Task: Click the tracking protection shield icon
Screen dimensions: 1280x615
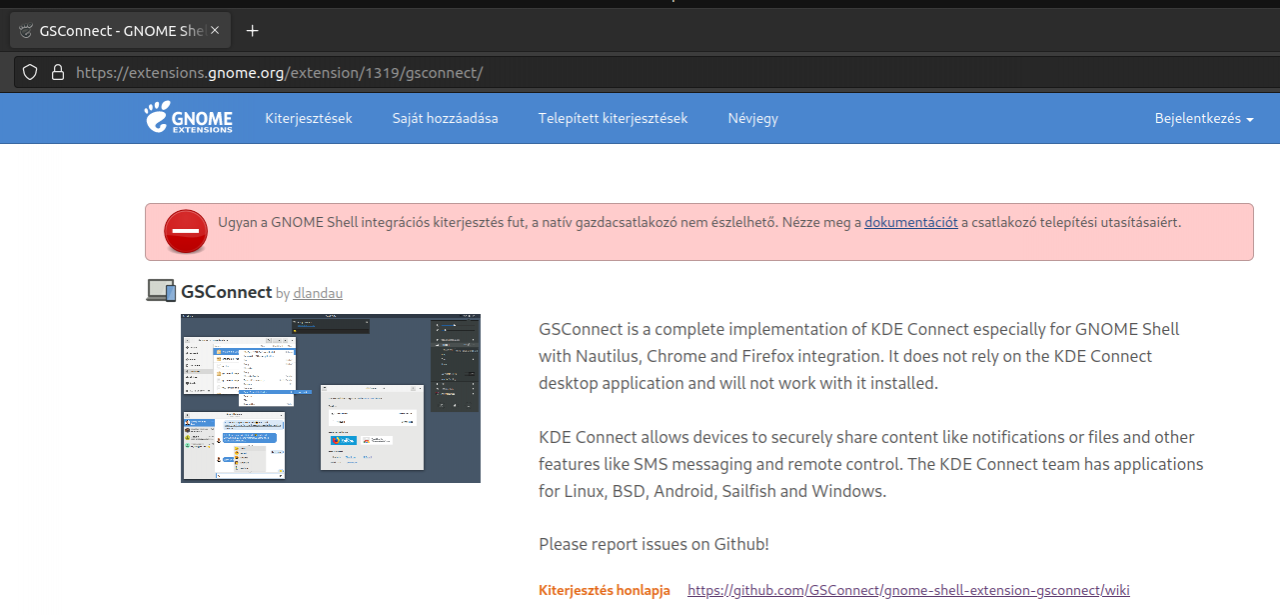Action: [x=30, y=72]
